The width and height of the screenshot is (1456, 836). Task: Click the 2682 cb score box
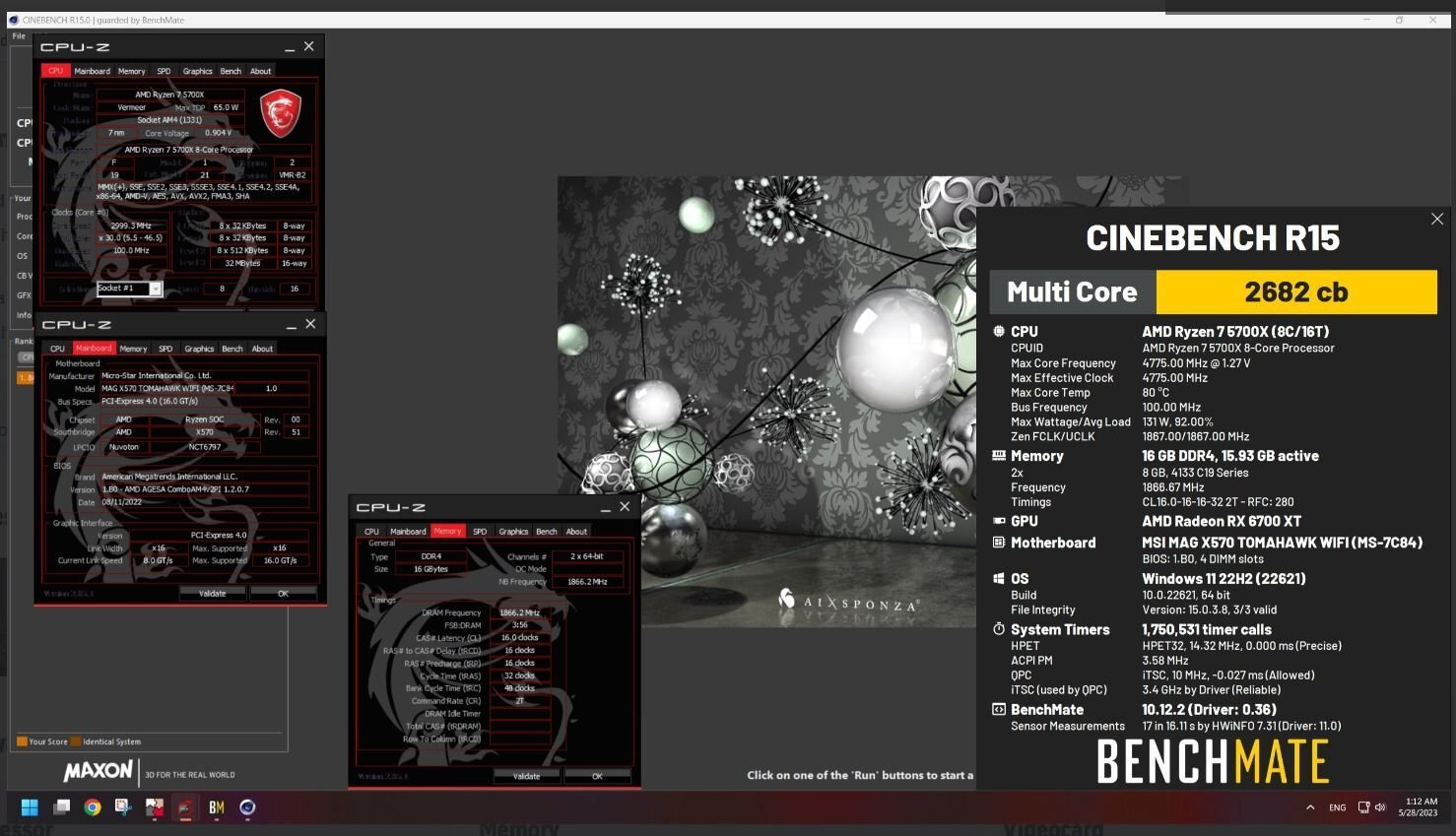(x=1296, y=292)
